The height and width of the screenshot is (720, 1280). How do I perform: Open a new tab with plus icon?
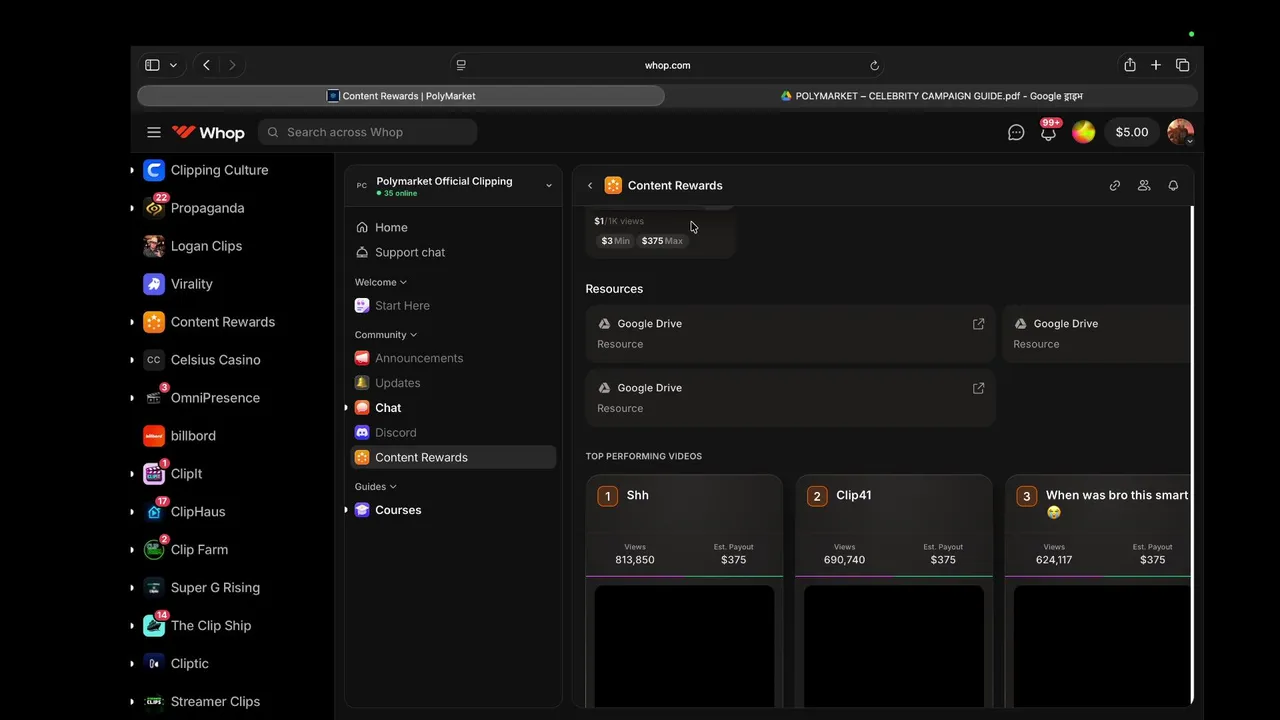[x=1156, y=65]
